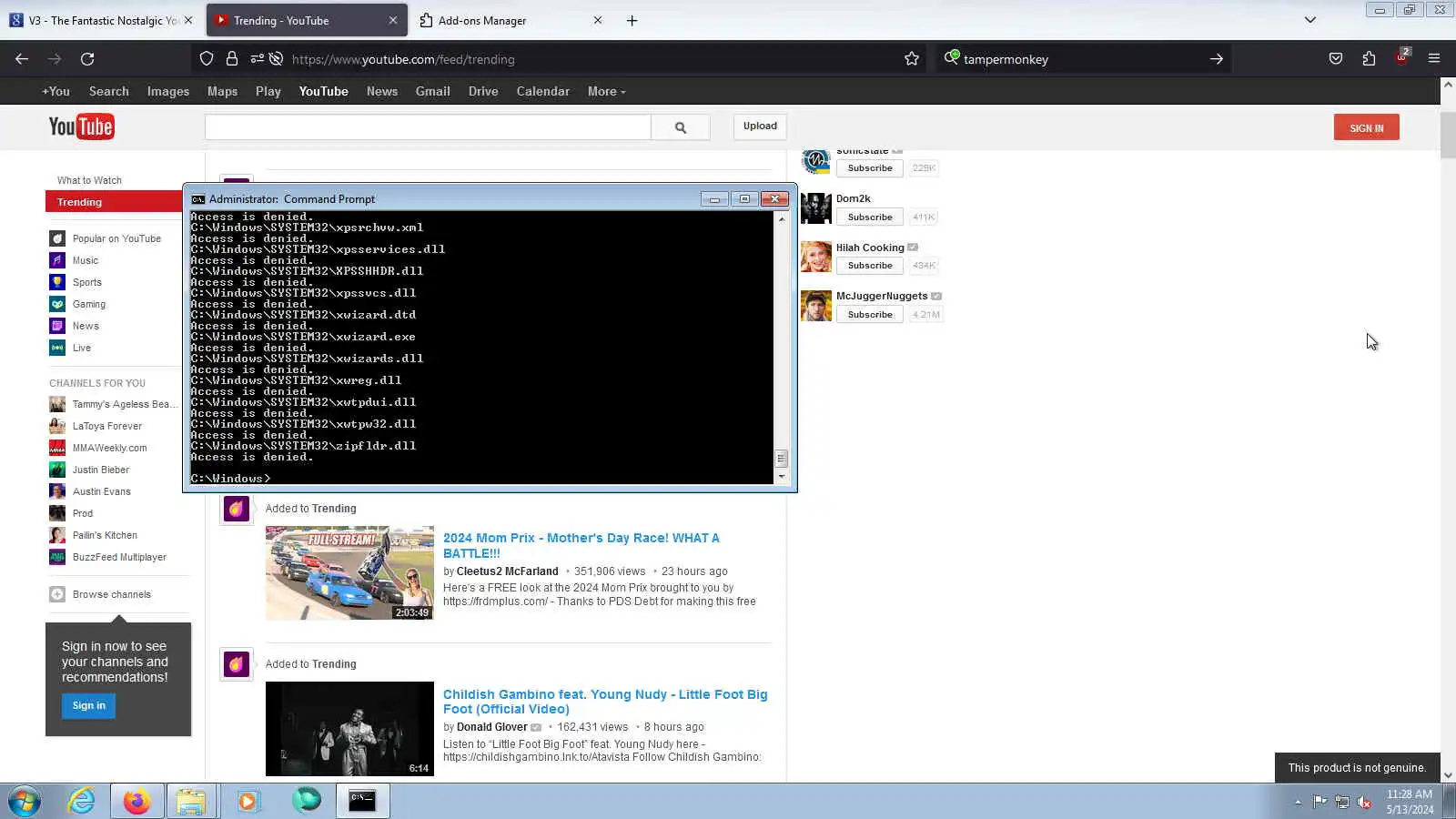Open Justin Bieber channel in sidebar

(101, 470)
